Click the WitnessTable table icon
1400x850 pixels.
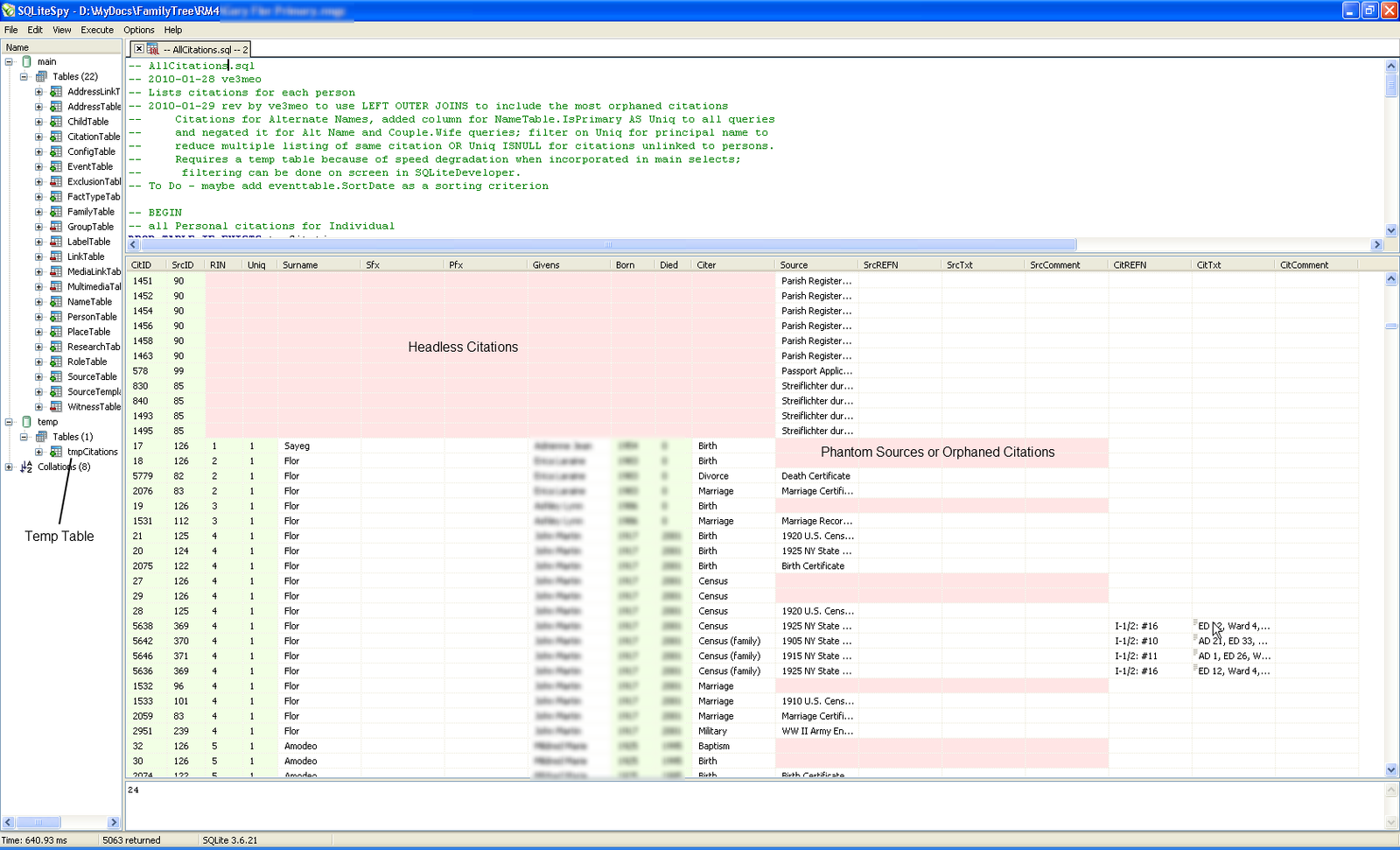click(56, 407)
